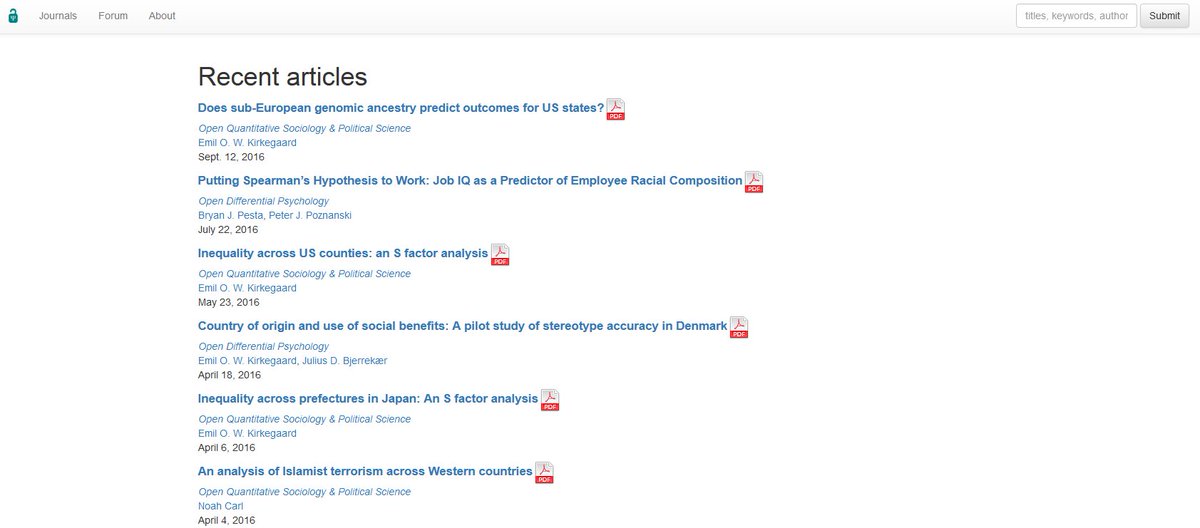The height and width of the screenshot is (528, 1200).
Task: Open PDF for Denmark stereotype accuracy study
Action: pyautogui.click(x=739, y=327)
